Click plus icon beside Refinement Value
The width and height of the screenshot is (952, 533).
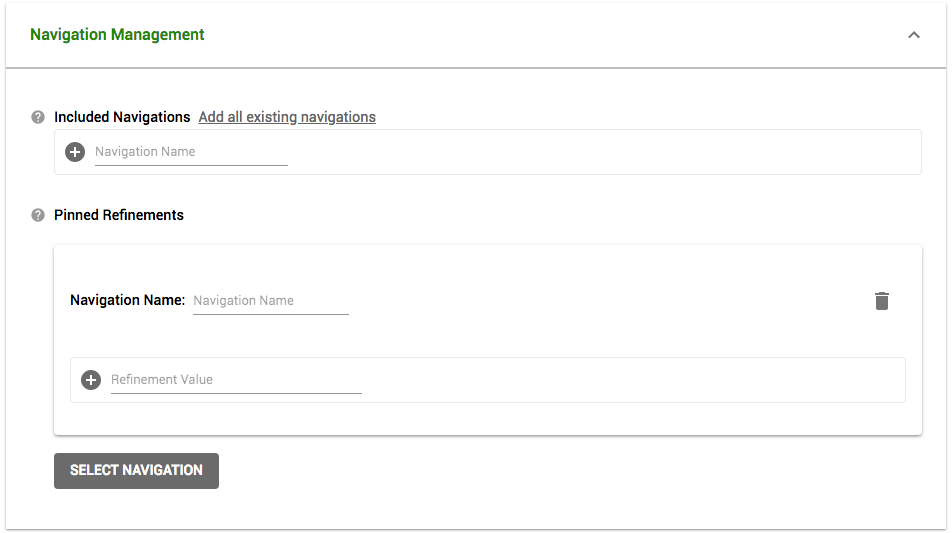pos(91,380)
